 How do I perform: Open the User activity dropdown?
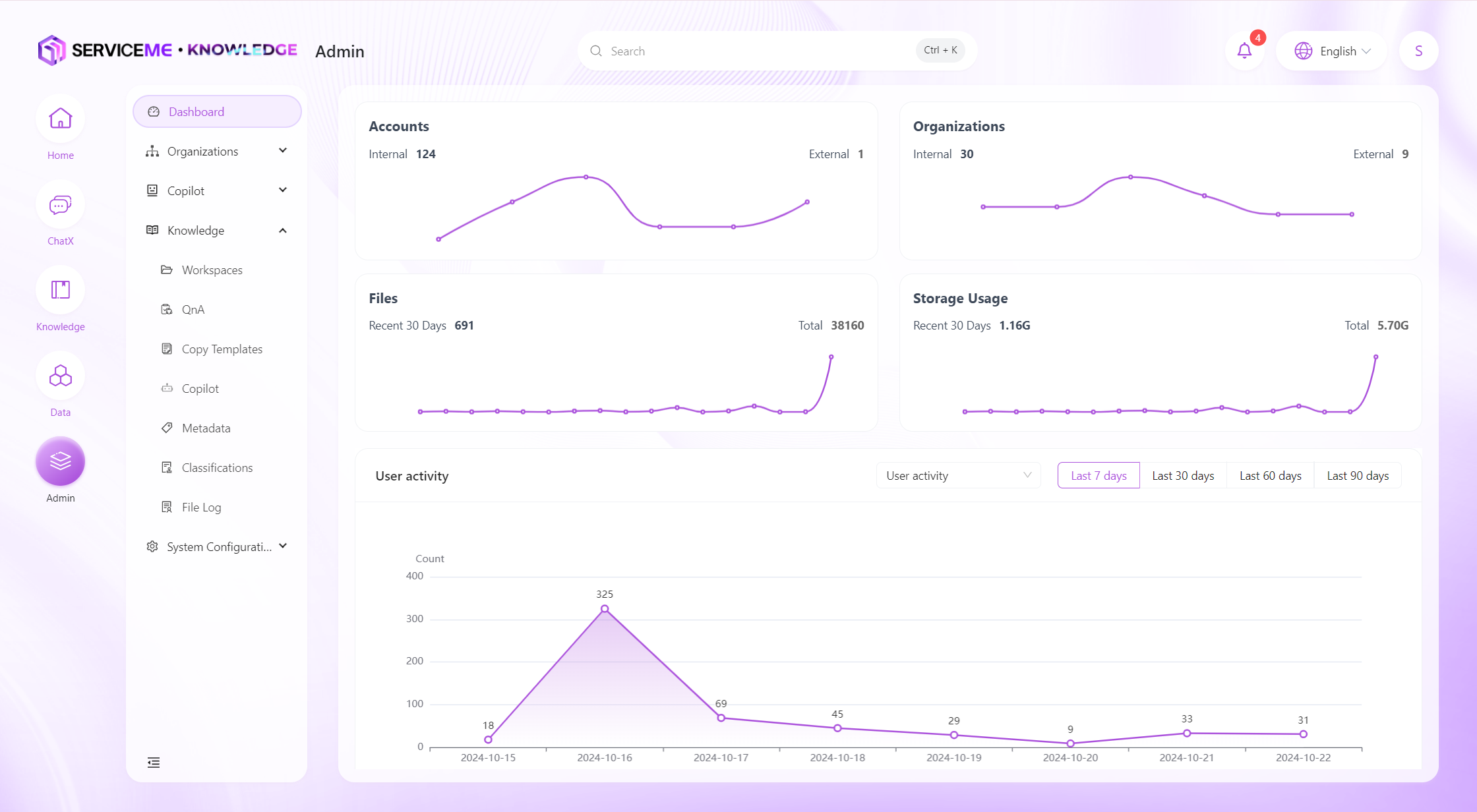(958, 476)
